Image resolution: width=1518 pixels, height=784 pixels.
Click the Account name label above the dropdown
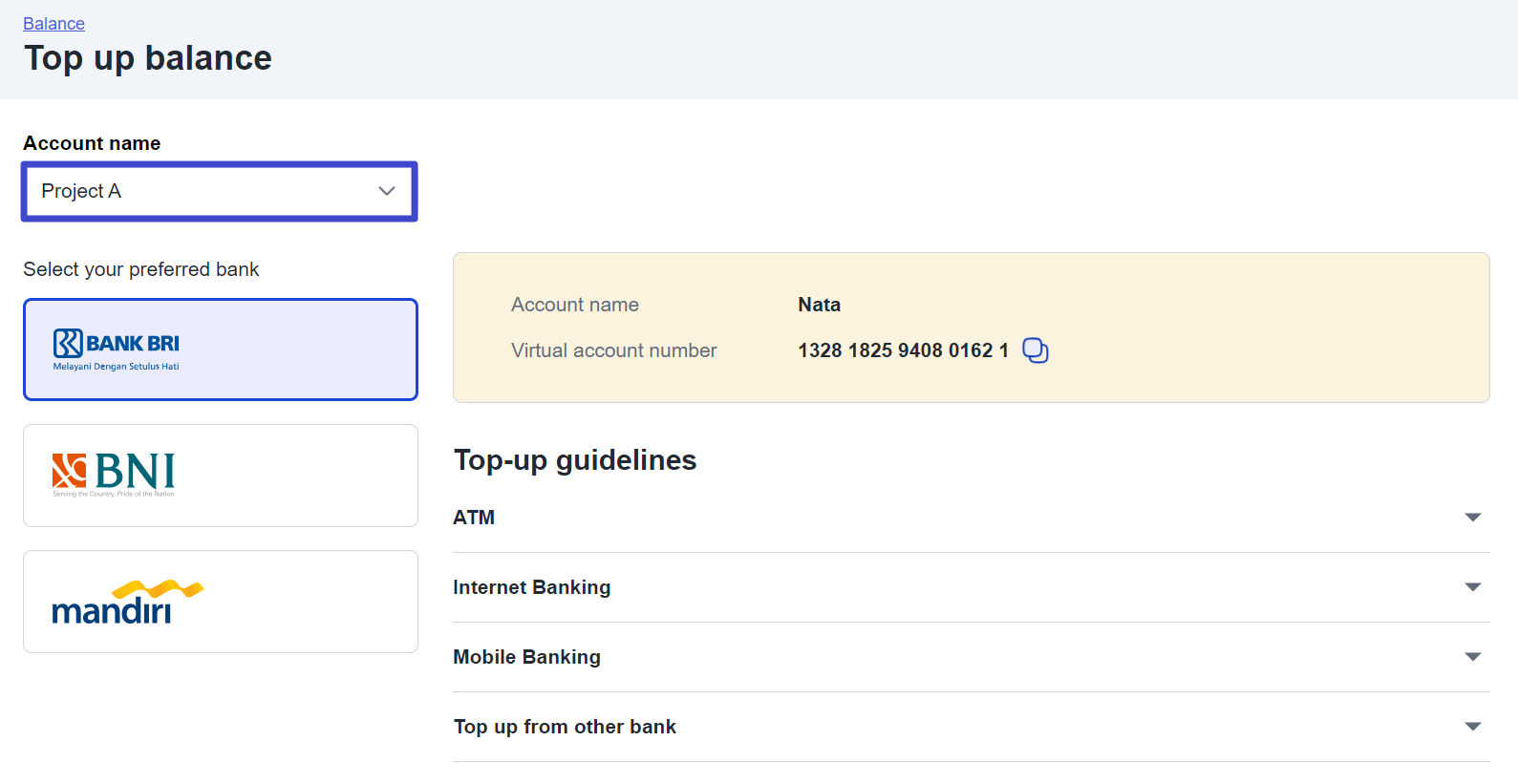pyautogui.click(x=92, y=143)
